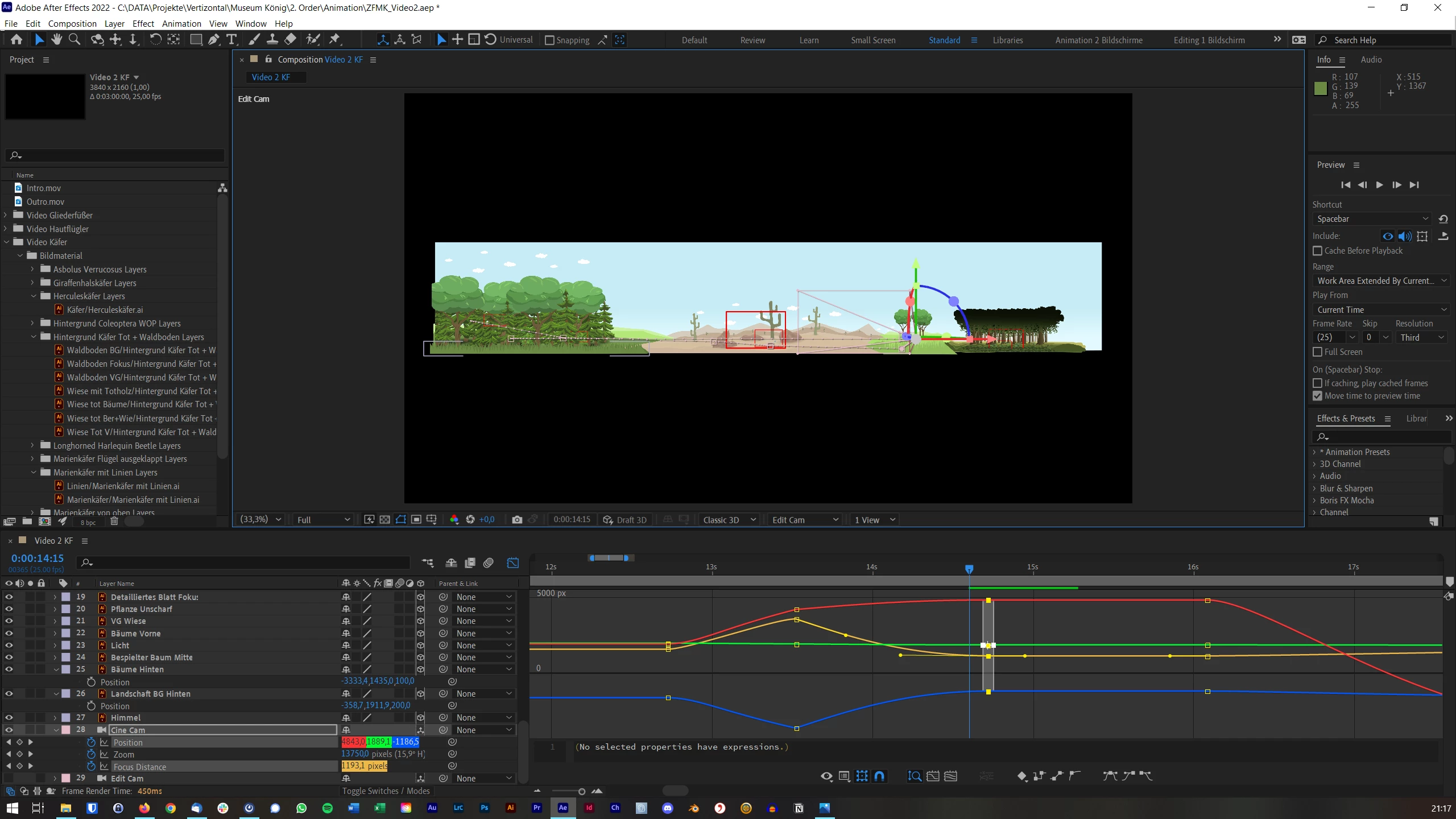
Task: Click the Info panel color swatch
Action: [1321, 89]
